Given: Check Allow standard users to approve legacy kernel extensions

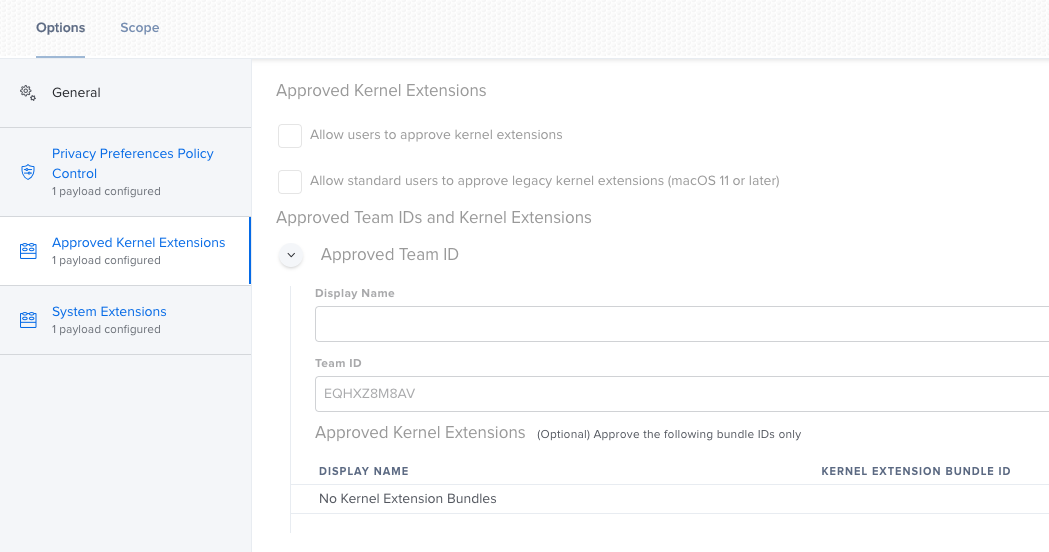Looking at the screenshot, I should coord(290,181).
